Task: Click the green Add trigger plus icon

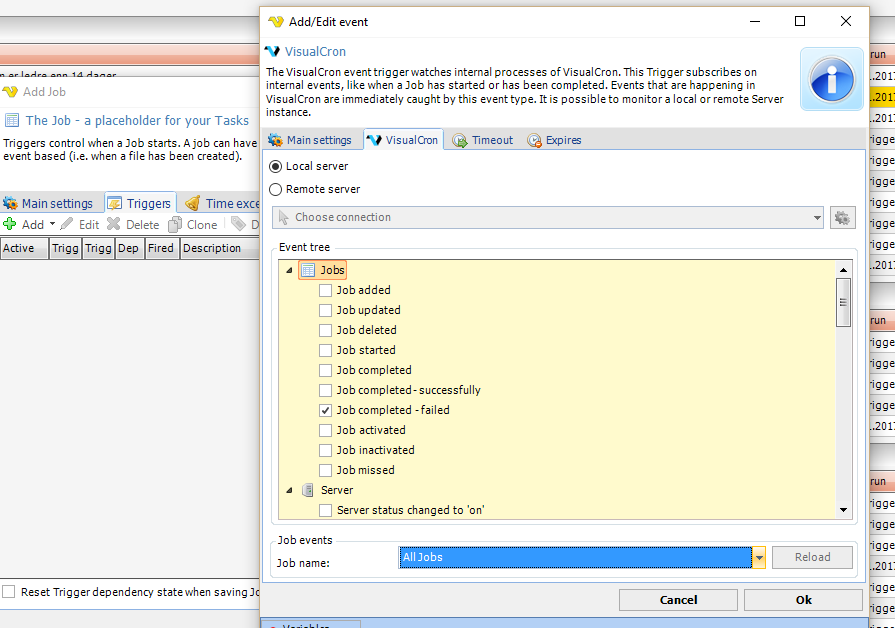Action: tap(10, 225)
